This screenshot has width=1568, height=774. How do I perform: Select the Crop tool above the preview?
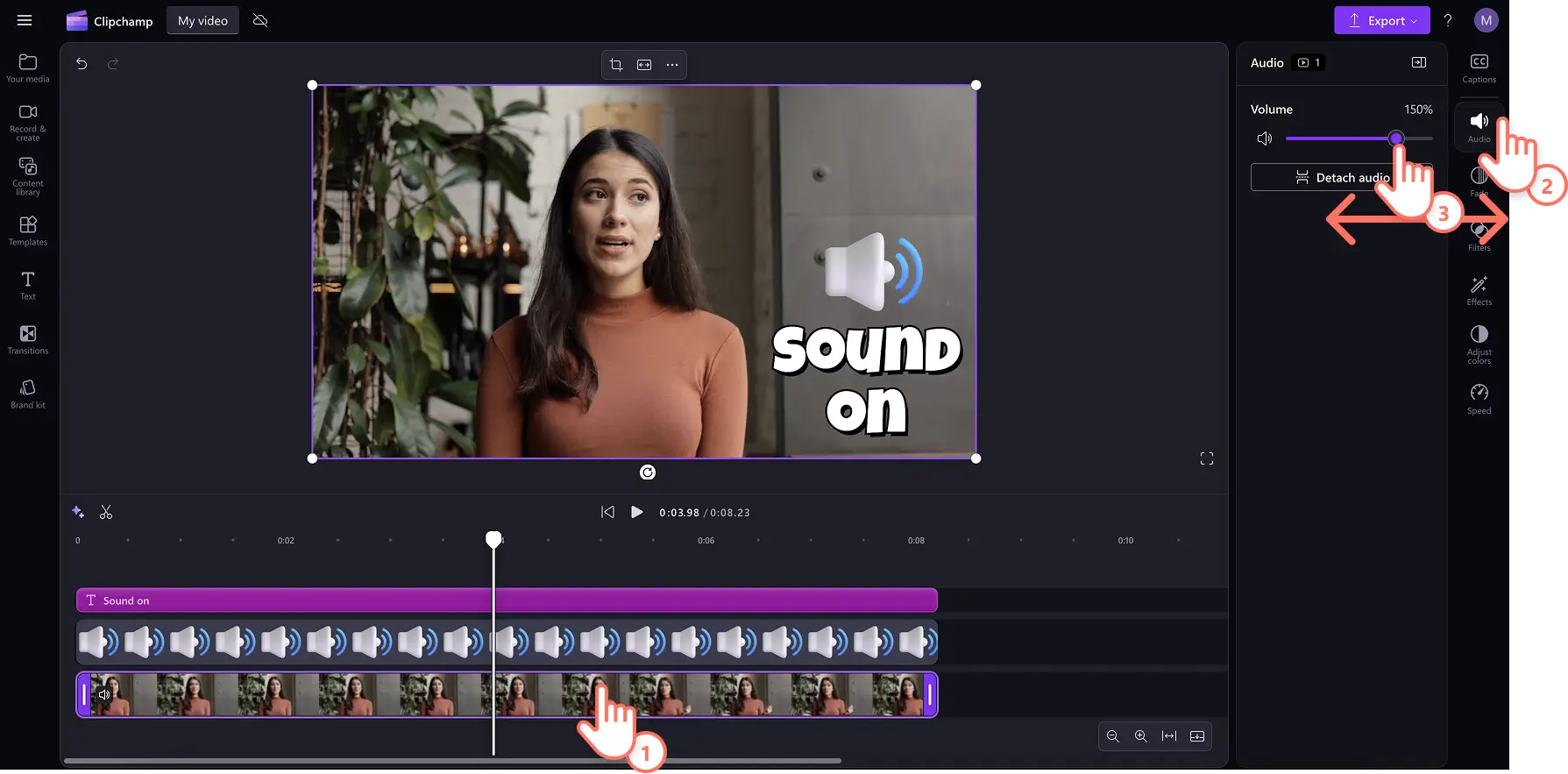coord(616,65)
